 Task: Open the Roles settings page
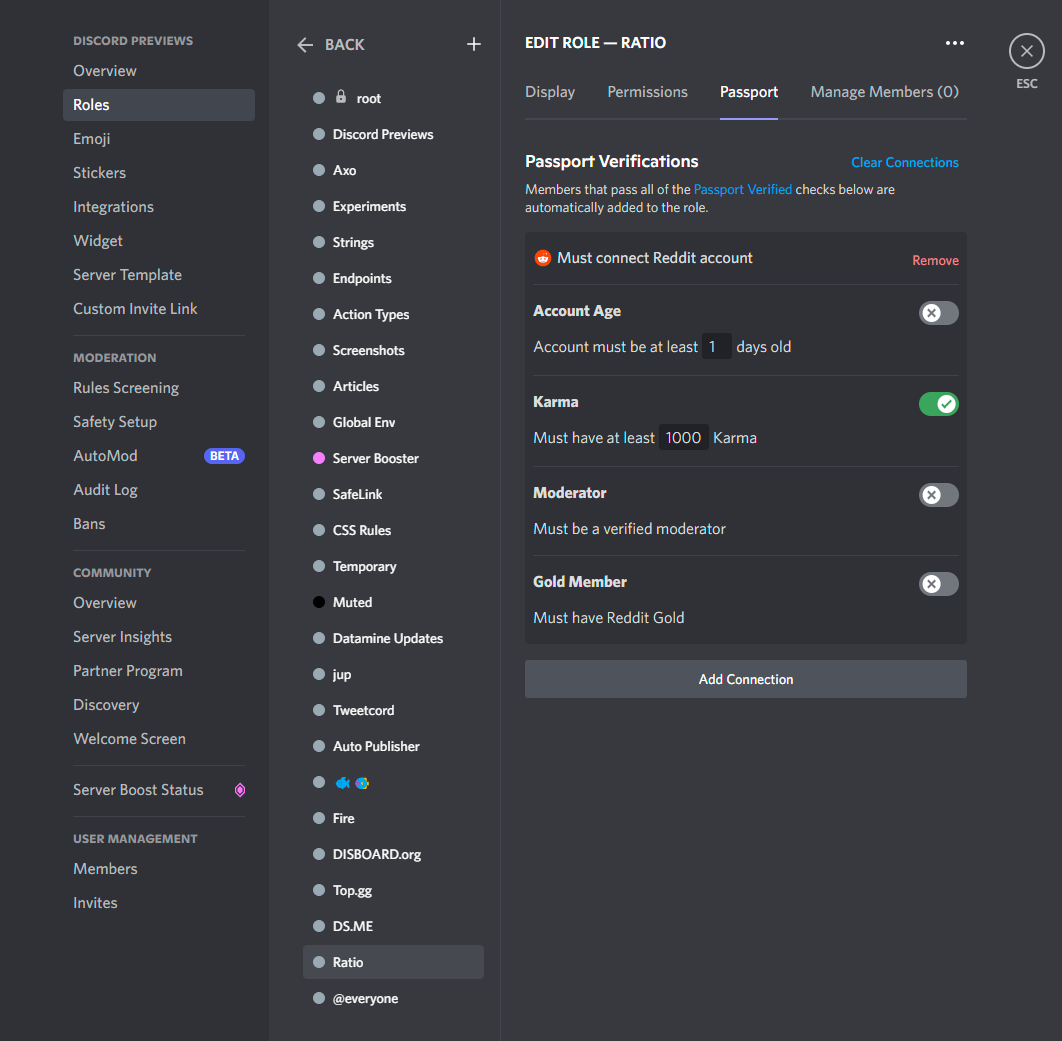click(159, 105)
